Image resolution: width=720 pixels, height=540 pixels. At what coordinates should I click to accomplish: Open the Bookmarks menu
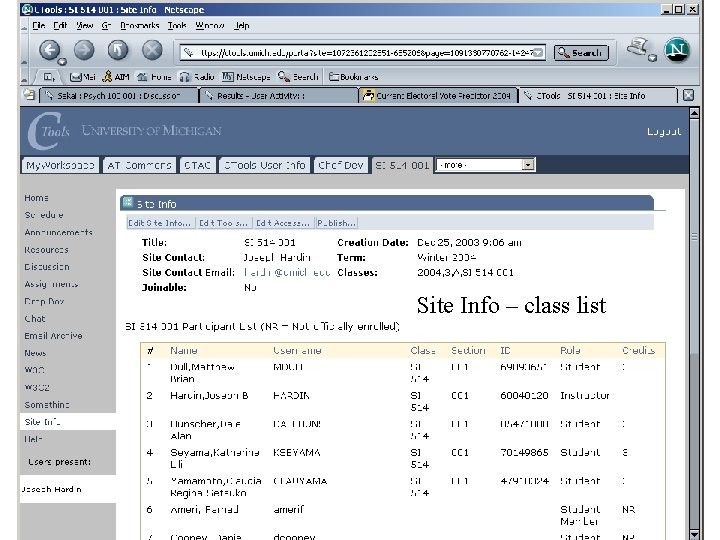coord(140,25)
